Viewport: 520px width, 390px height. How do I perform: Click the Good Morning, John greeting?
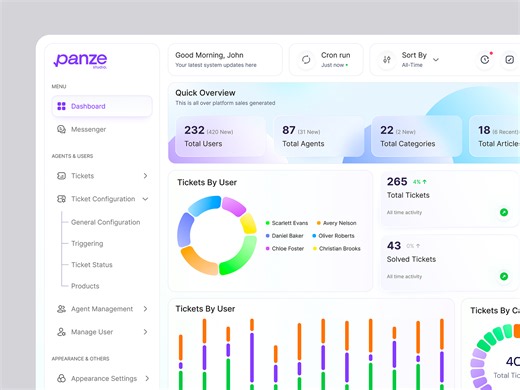209,55
